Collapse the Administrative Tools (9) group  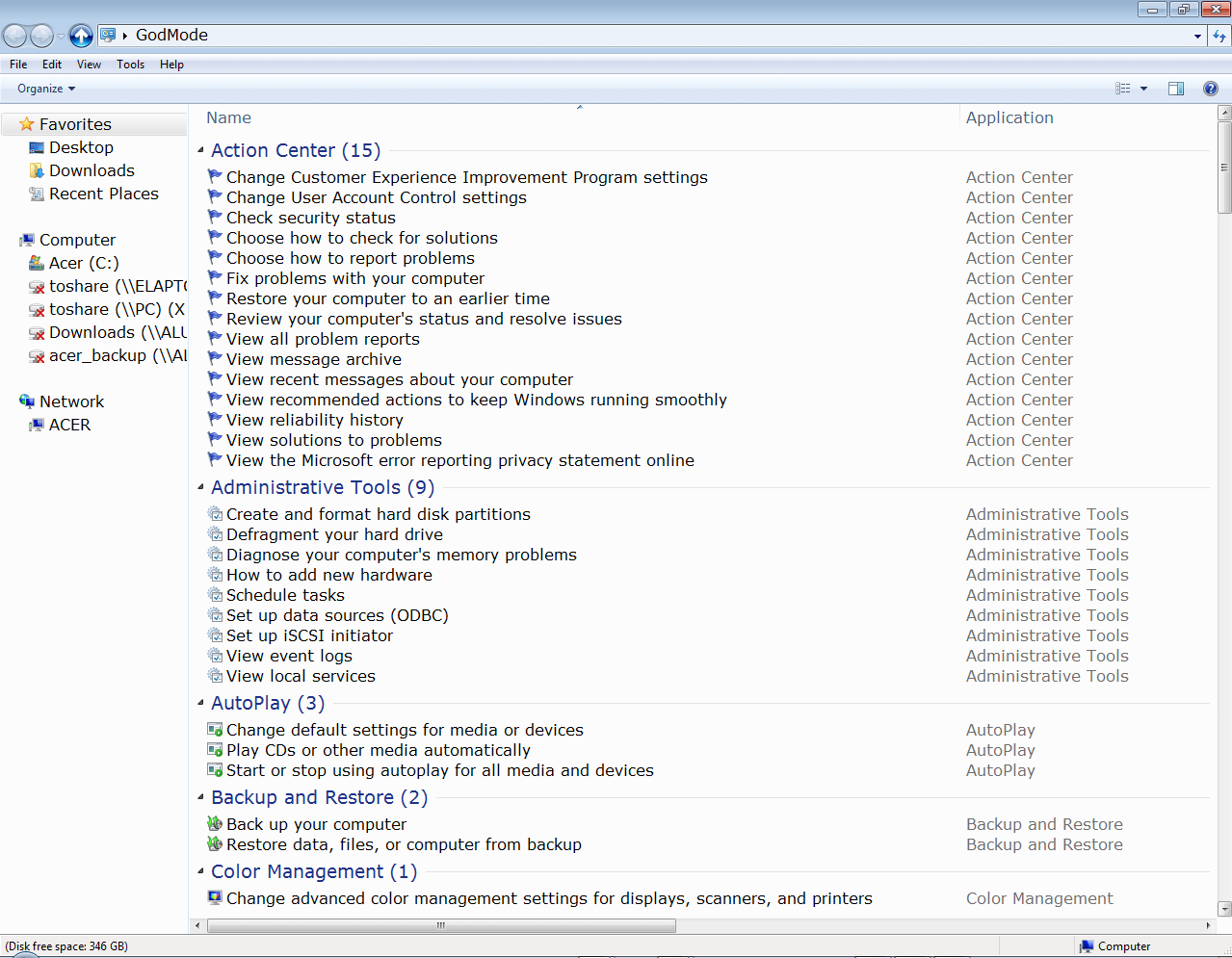200,487
